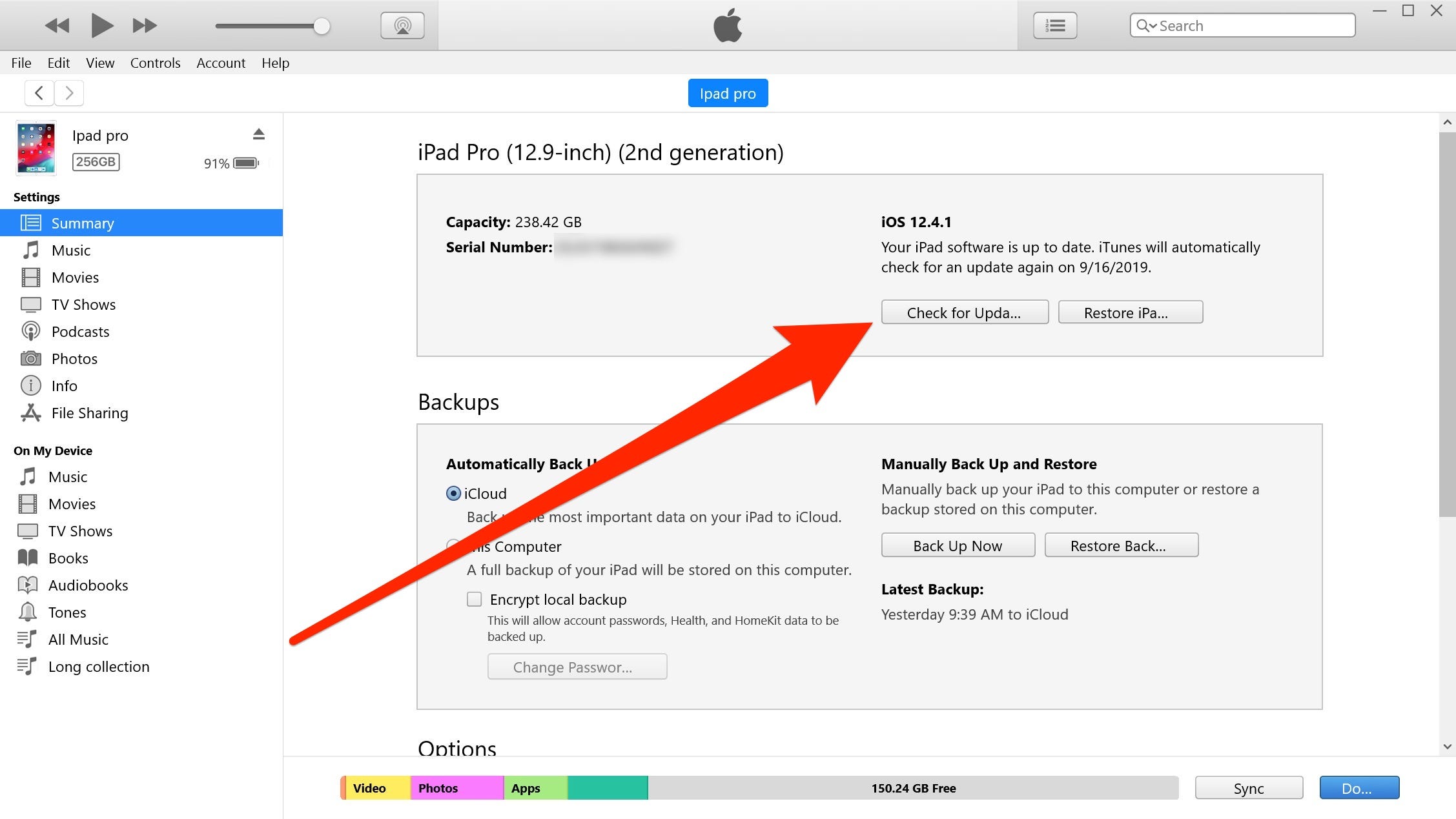The width and height of the screenshot is (1456, 819).
Task: Open the Account menu
Action: pyautogui.click(x=221, y=63)
